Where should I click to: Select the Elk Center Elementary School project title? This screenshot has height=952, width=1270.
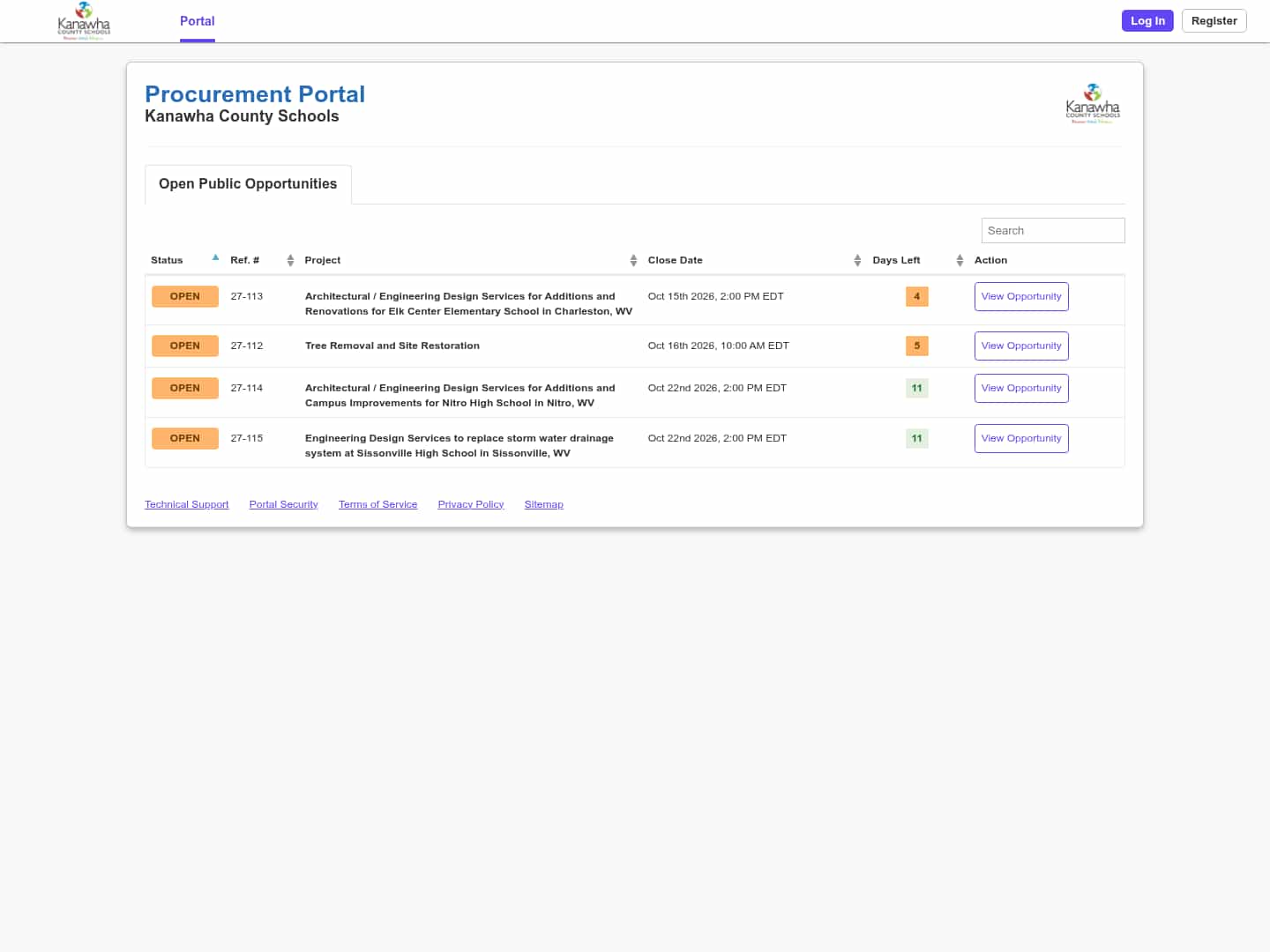tap(468, 304)
